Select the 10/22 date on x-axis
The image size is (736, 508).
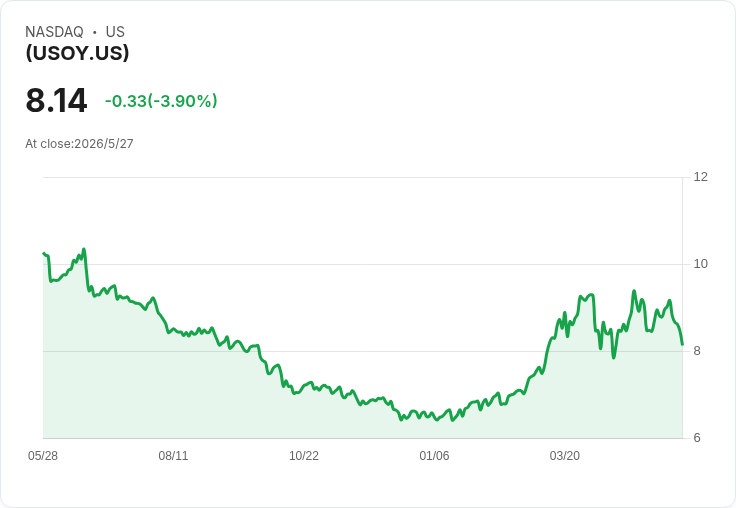[x=304, y=456]
